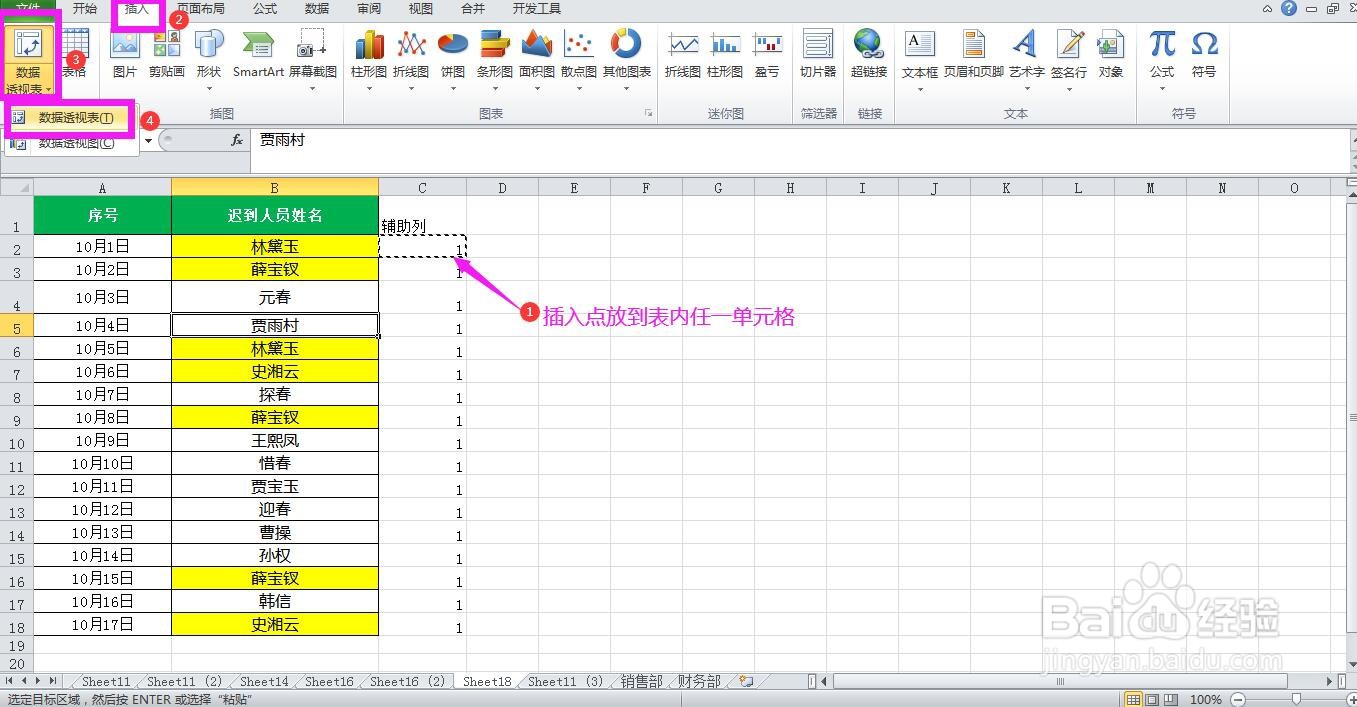The height and width of the screenshot is (707, 1357).
Task: Insert a 表格 table
Action: (74, 53)
